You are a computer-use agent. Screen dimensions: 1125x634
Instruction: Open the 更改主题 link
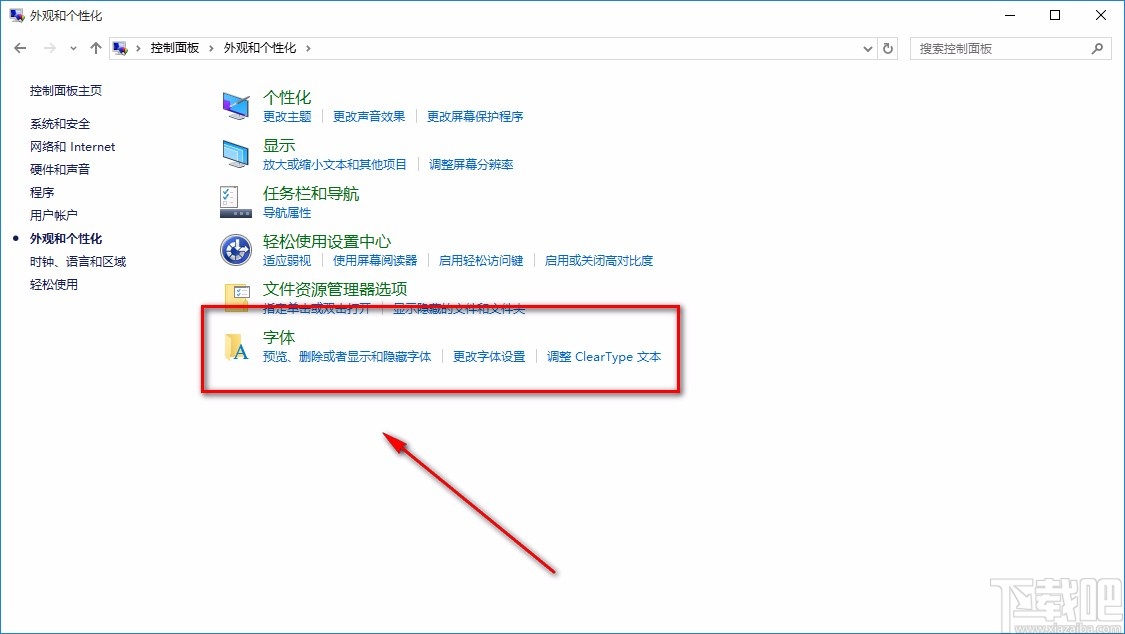[287, 116]
